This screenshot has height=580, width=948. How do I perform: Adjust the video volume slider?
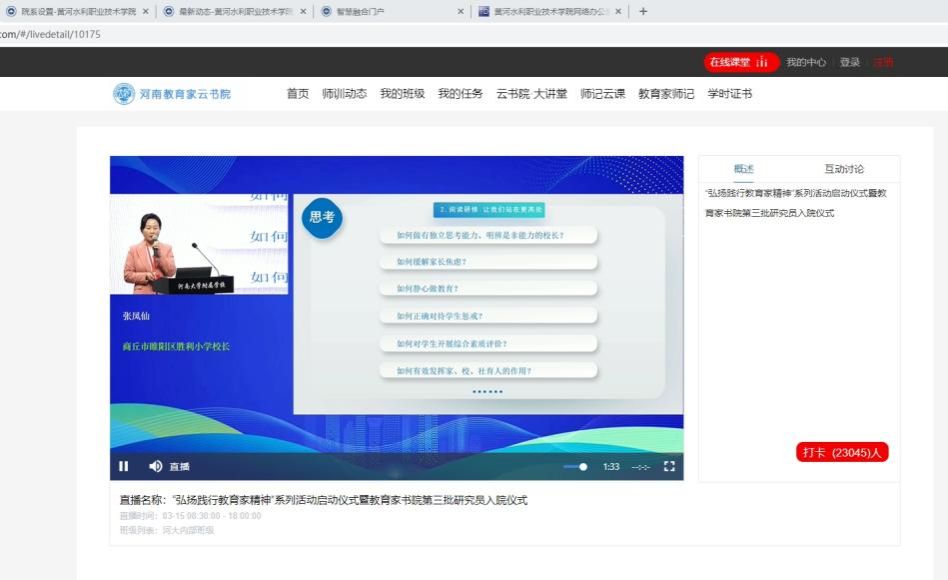tap(576, 467)
